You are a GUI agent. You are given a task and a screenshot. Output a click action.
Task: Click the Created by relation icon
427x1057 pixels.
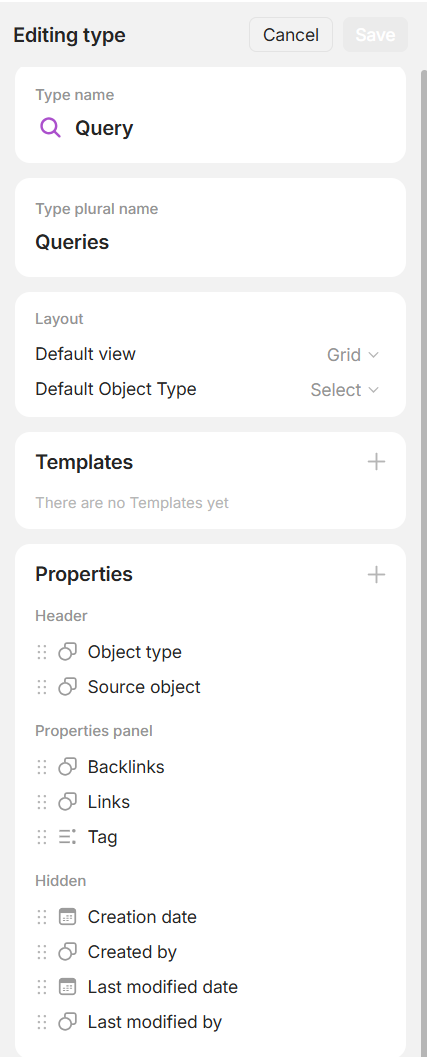[67, 952]
